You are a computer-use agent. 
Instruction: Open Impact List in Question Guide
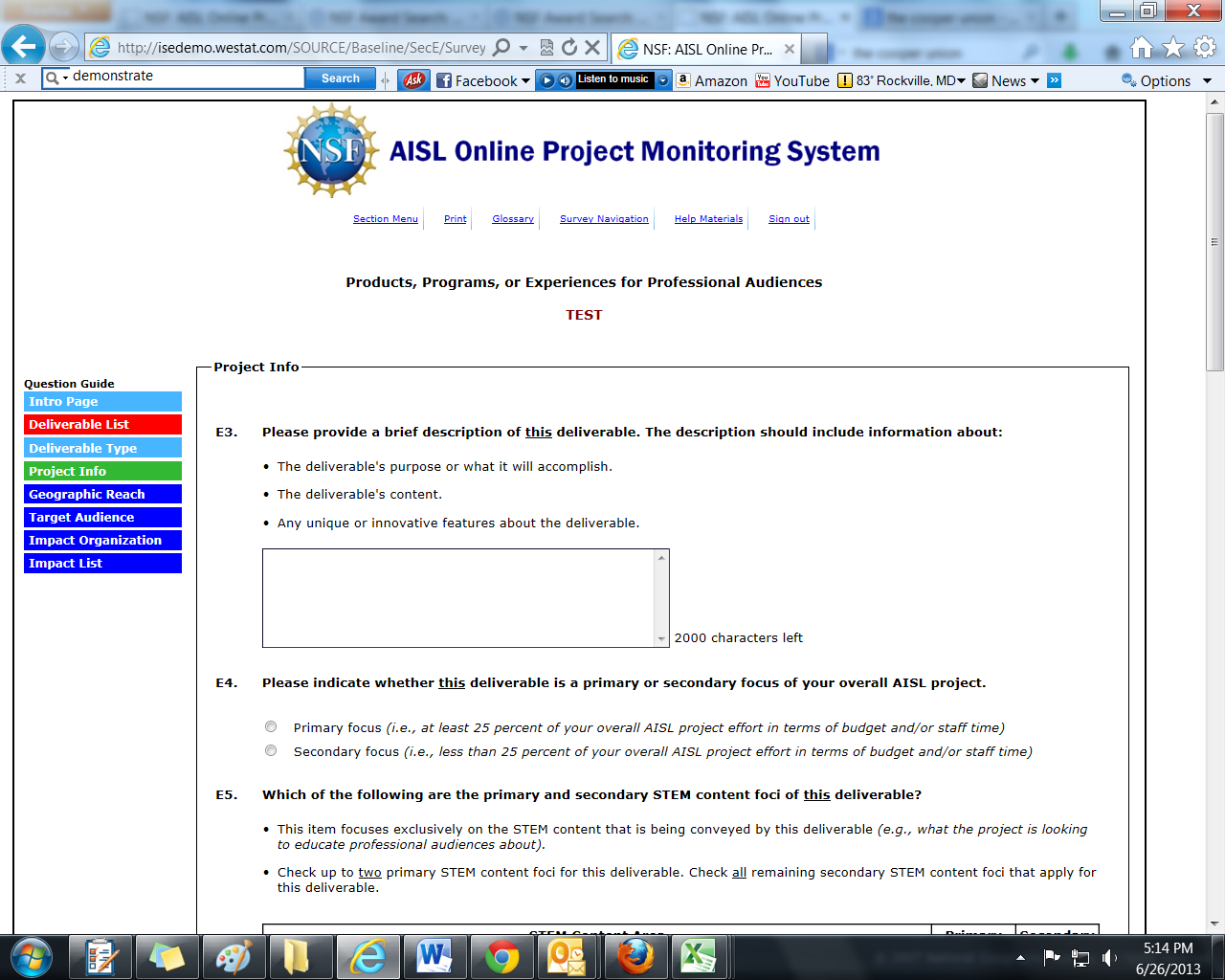coord(102,563)
